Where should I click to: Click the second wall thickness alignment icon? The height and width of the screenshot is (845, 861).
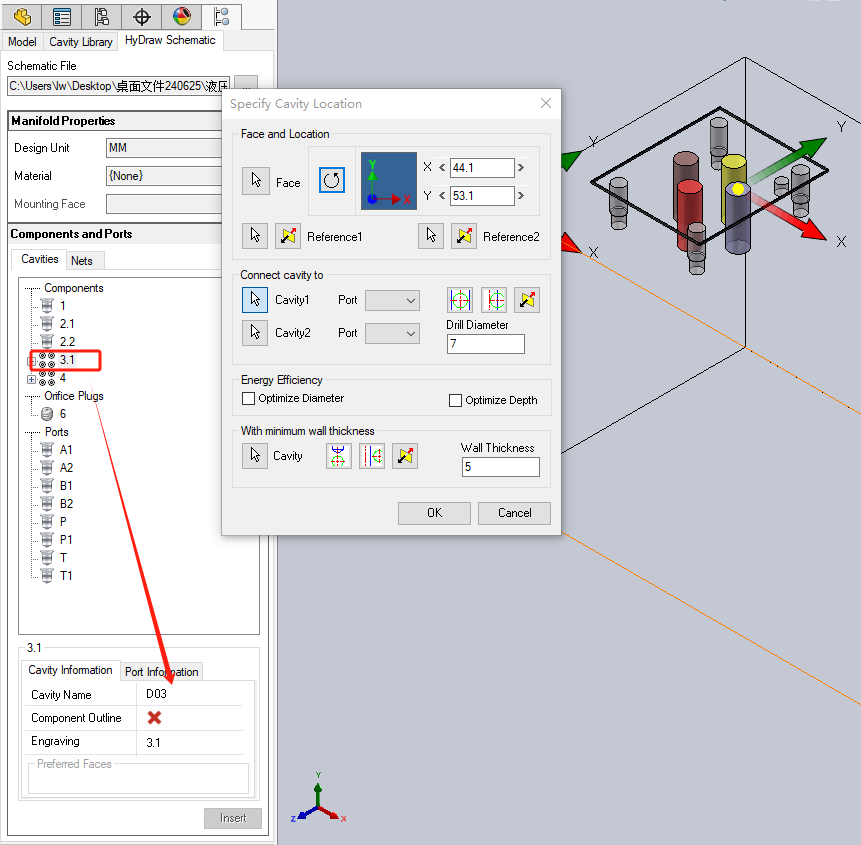click(372, 456)
